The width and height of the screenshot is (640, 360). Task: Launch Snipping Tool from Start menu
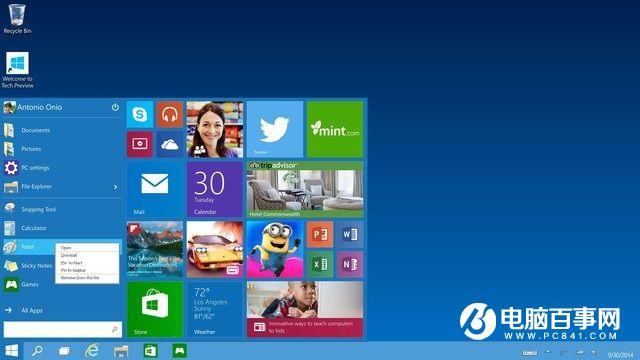(61, 209)
